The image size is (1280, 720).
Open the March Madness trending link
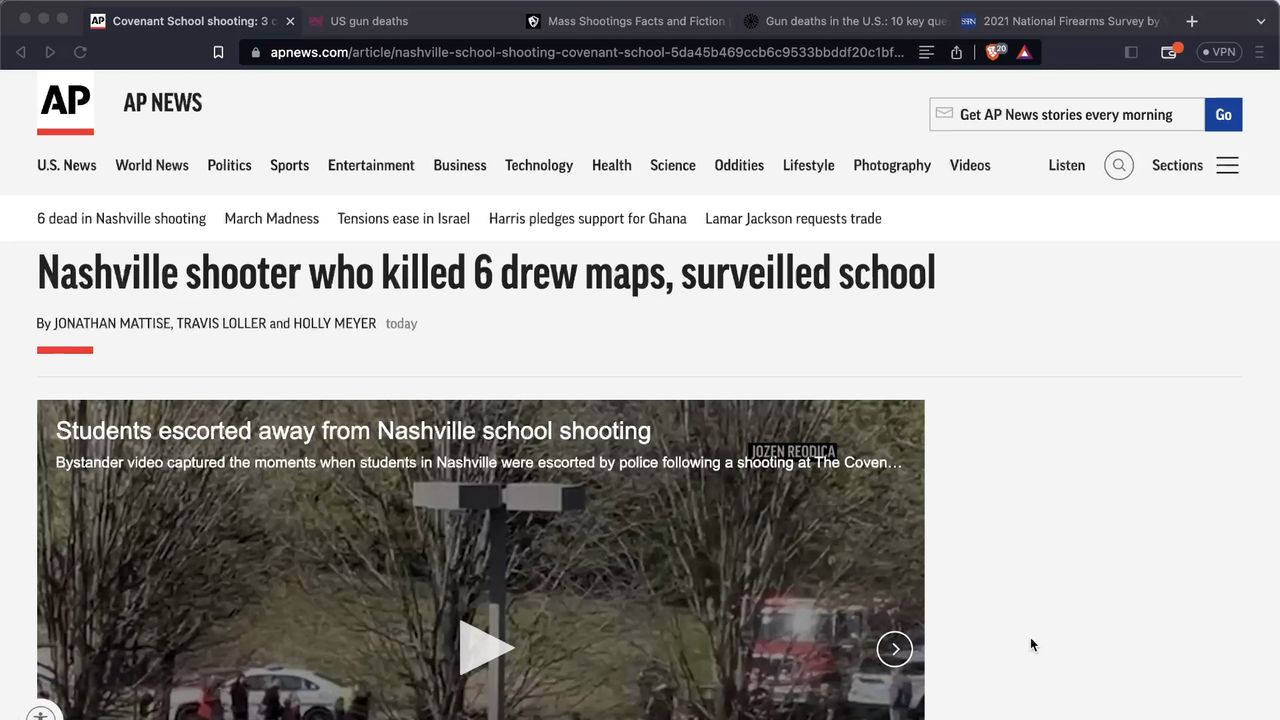click(271, 218)
